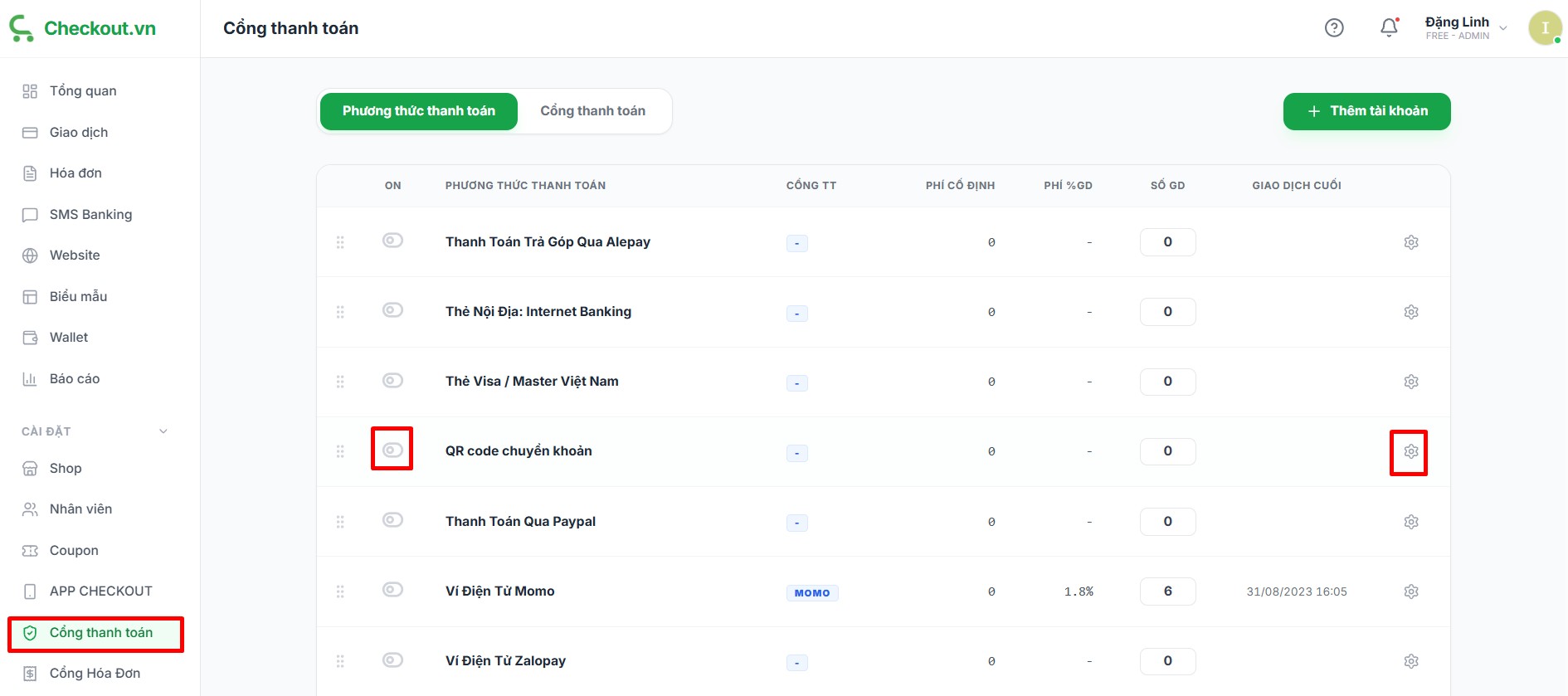Click gear icon for QR code chuyển khoản
The image size is (1568, 696).
tap(1410, 451)
